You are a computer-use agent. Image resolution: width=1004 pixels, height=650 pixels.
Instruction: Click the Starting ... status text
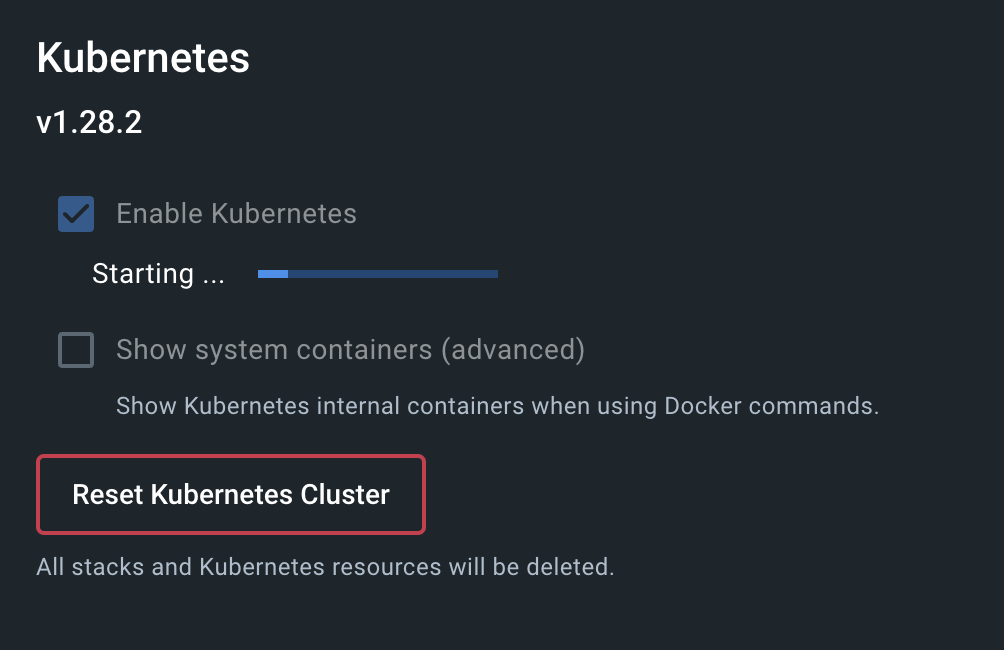pos(157,273)
